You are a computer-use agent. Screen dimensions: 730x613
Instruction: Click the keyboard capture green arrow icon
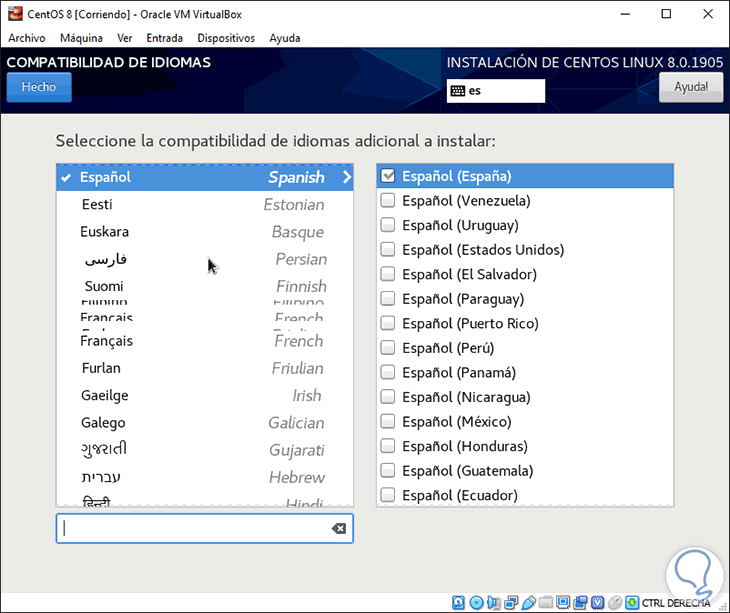pos(632,602)
